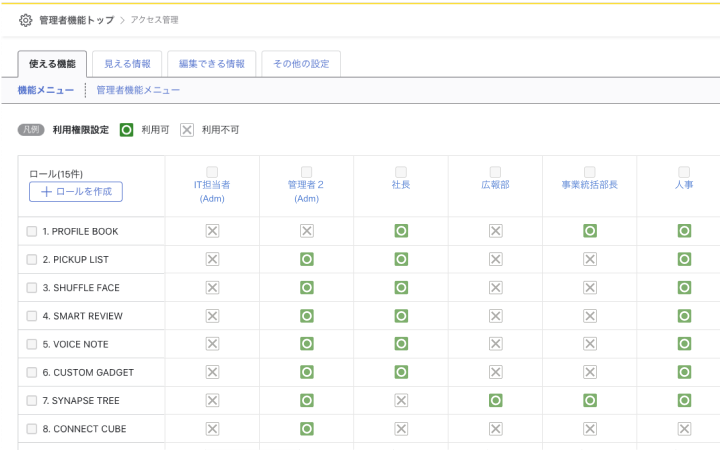Viewport: 720px width, 450px height.
Task: Open the 広報部 role column header
Action: tap(495, 185)
